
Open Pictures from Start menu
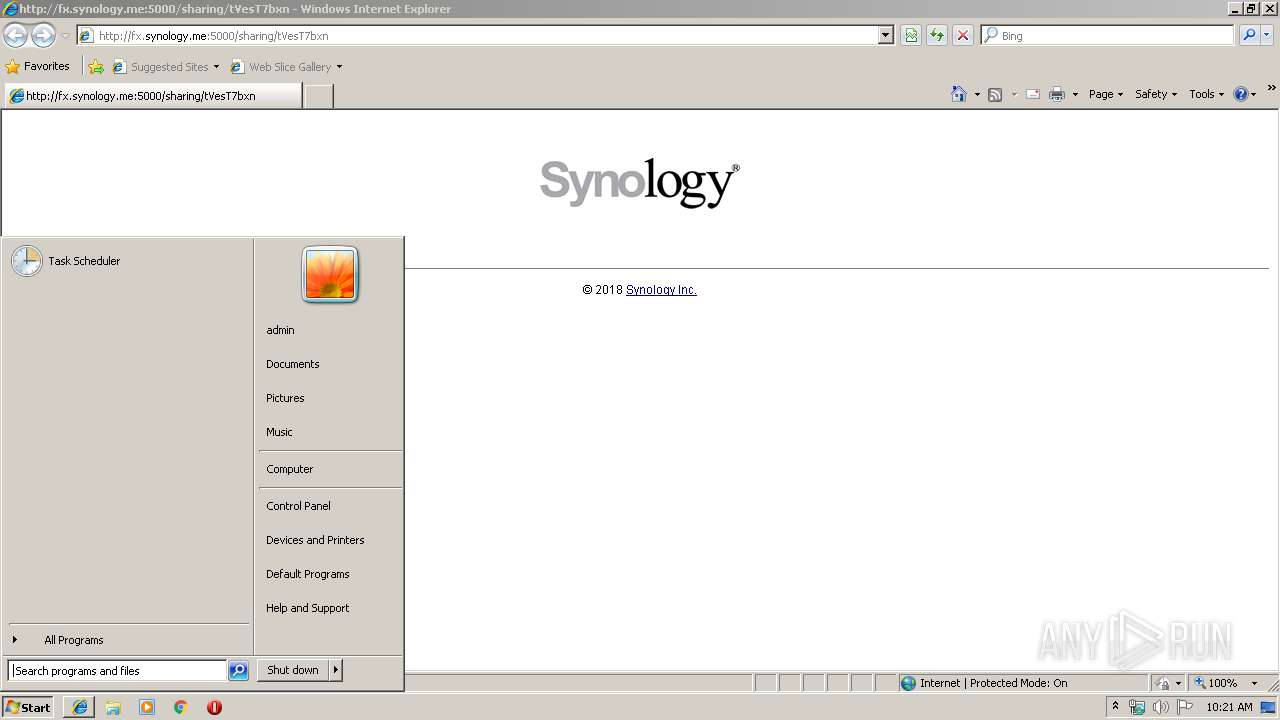point(330,398)
